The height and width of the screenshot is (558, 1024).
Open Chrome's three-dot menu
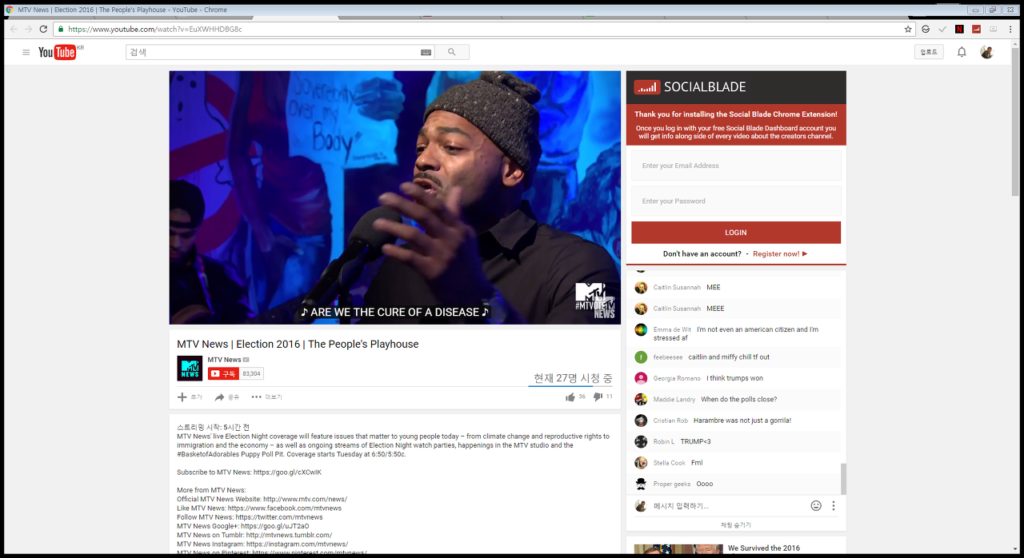click(1010, 29)
